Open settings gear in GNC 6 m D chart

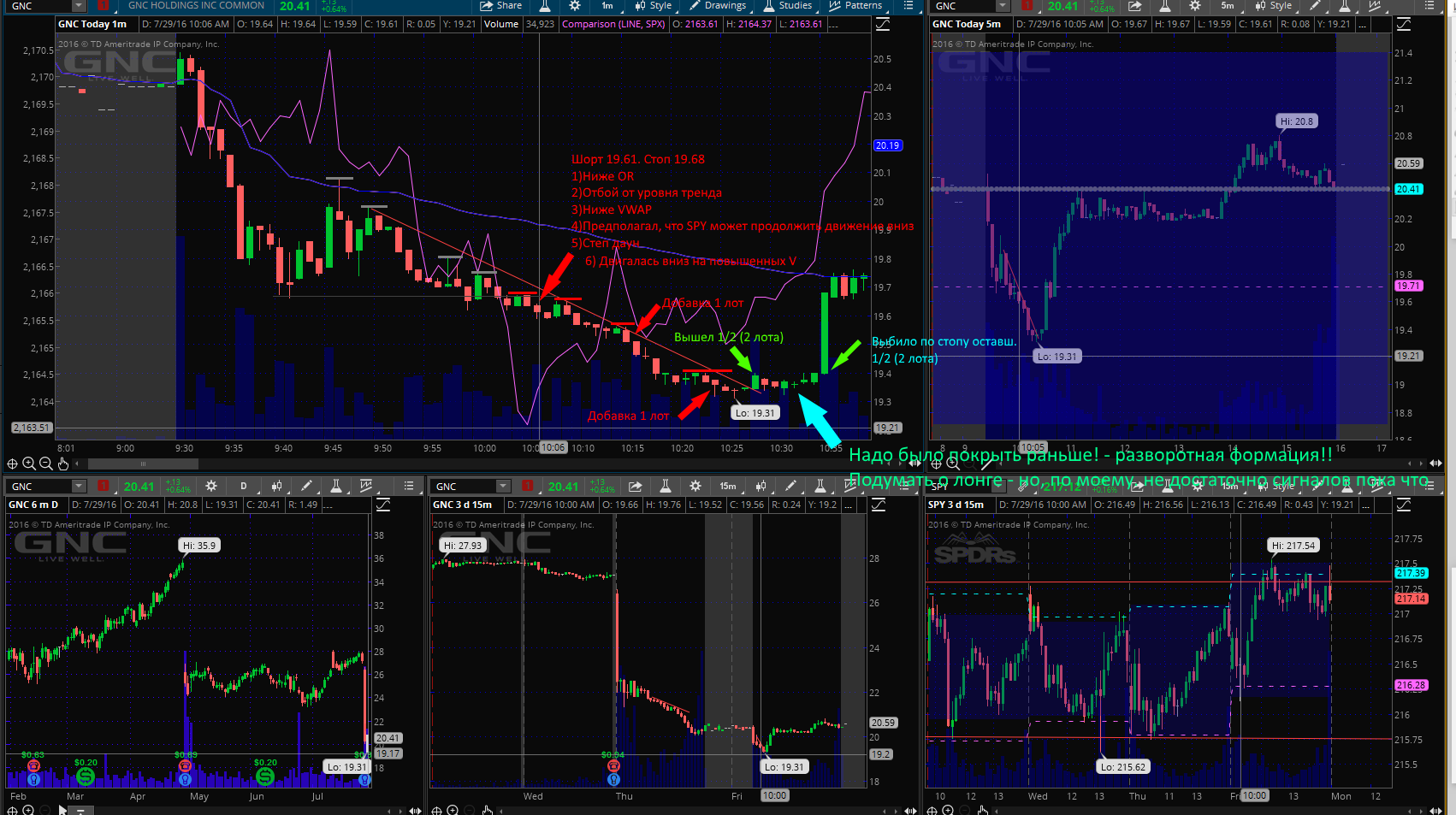click(211, 486)
